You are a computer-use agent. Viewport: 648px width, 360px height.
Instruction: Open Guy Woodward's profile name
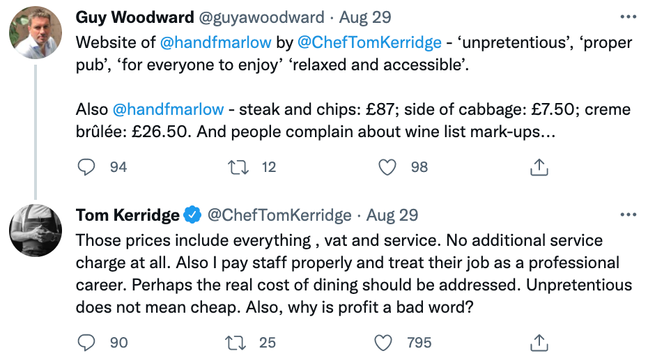click(135, 17)
